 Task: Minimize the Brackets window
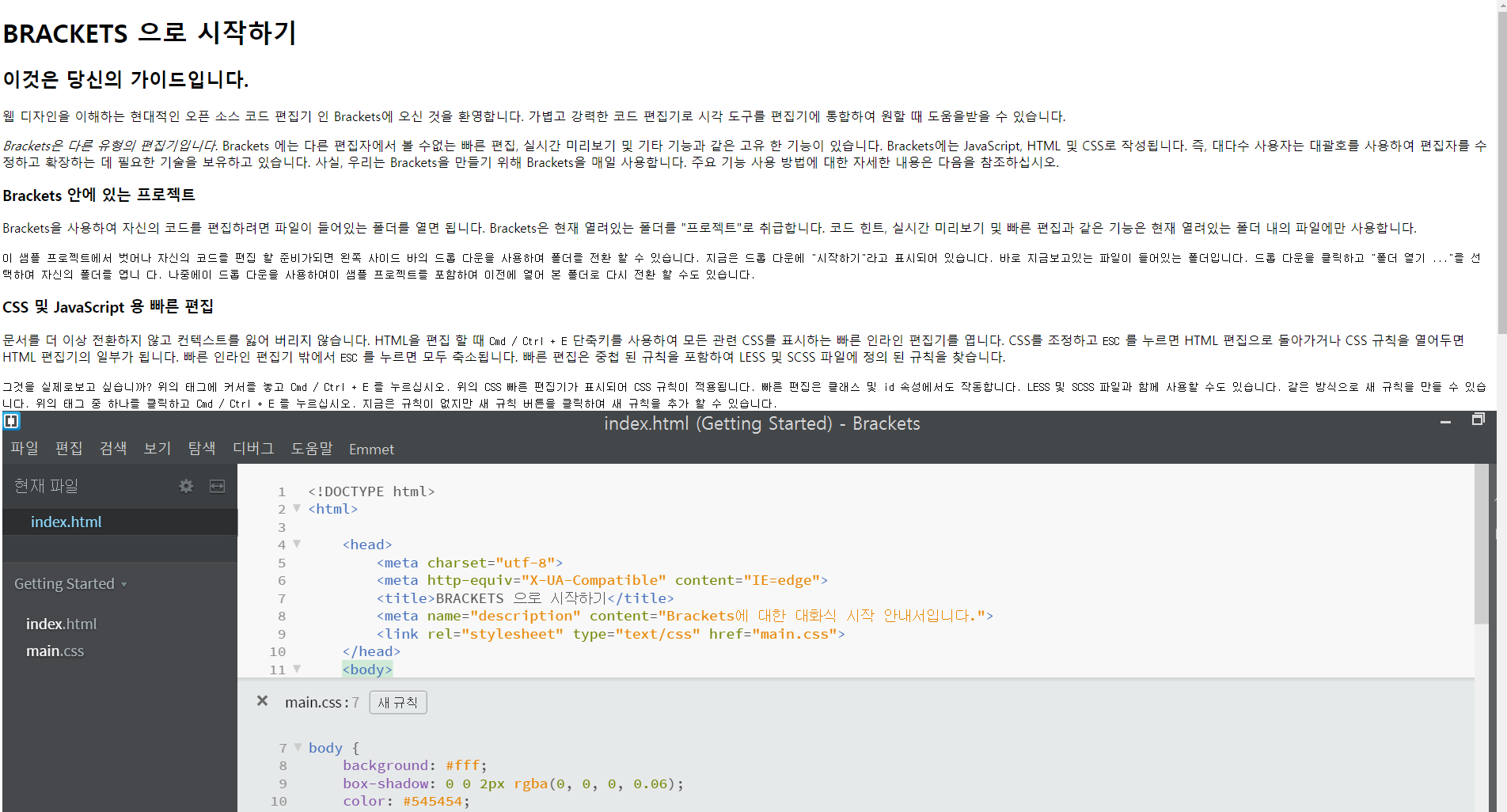coord(1445,422)
